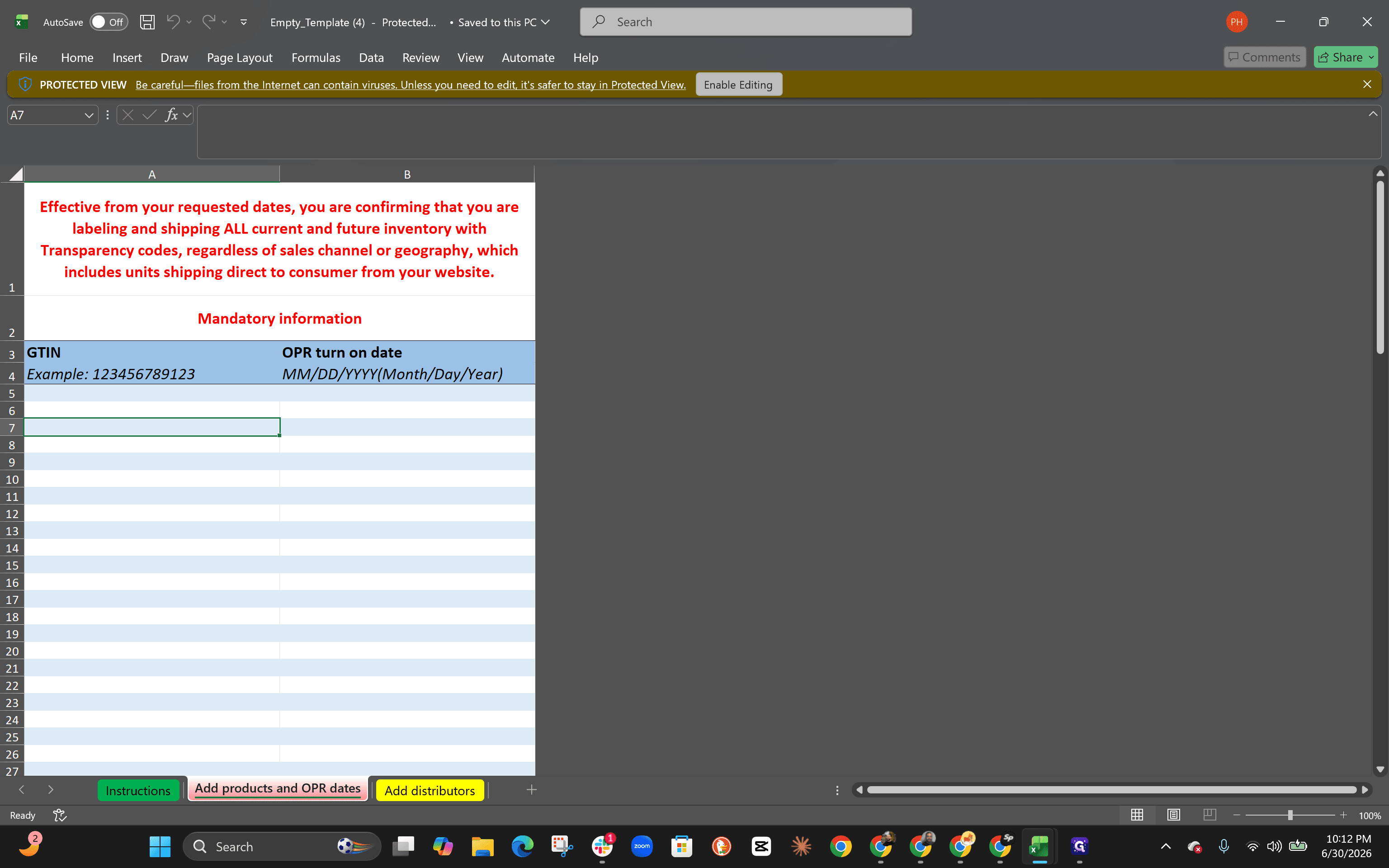1389x868 pixels.
Task: Click the Insert Function fx icon
Action: coord(171,115)
